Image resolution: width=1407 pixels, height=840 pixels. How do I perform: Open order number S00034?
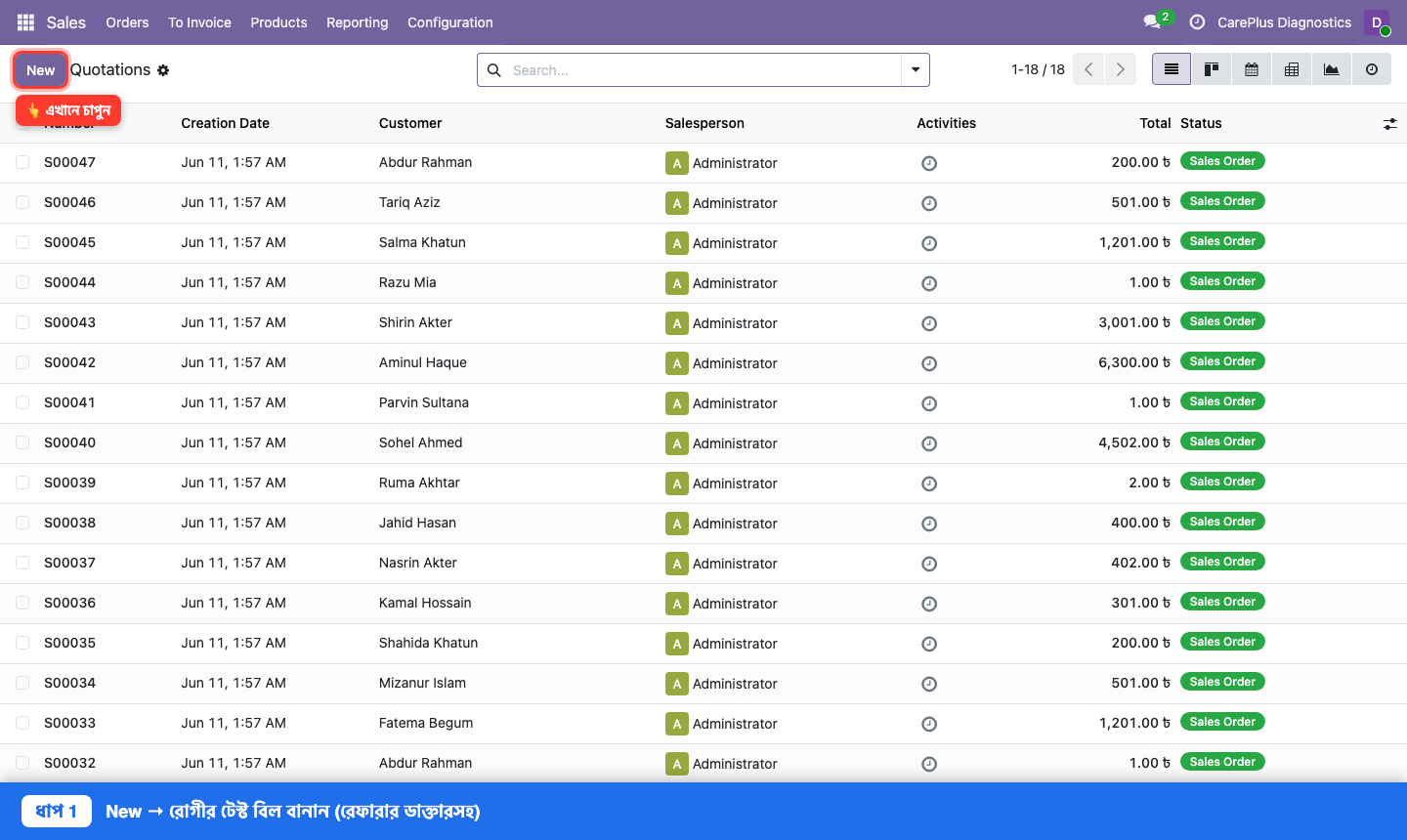click(x=70, y=683)
